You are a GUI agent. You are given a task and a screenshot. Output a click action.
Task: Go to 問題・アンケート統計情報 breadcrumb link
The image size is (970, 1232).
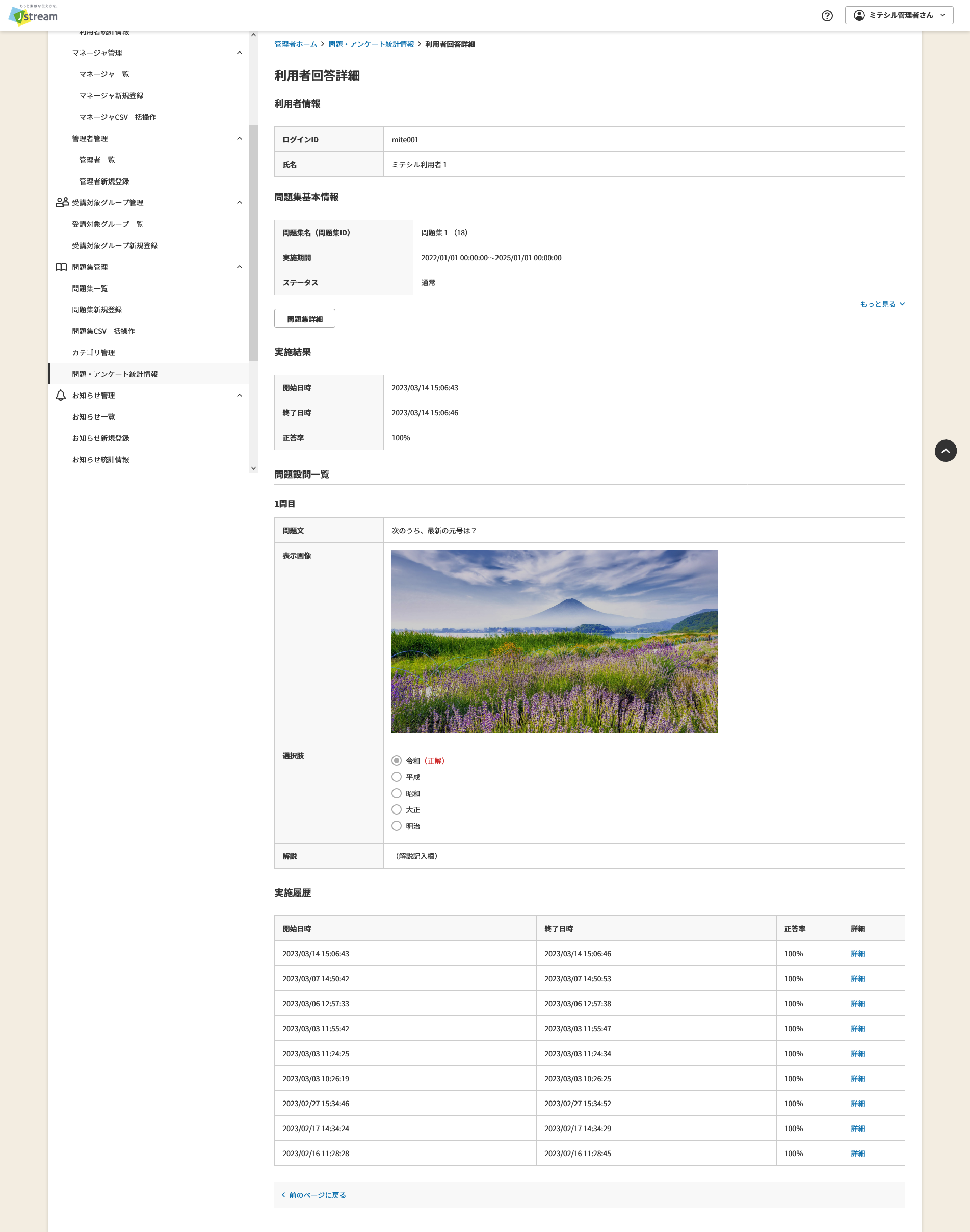(x=371, y=44)
